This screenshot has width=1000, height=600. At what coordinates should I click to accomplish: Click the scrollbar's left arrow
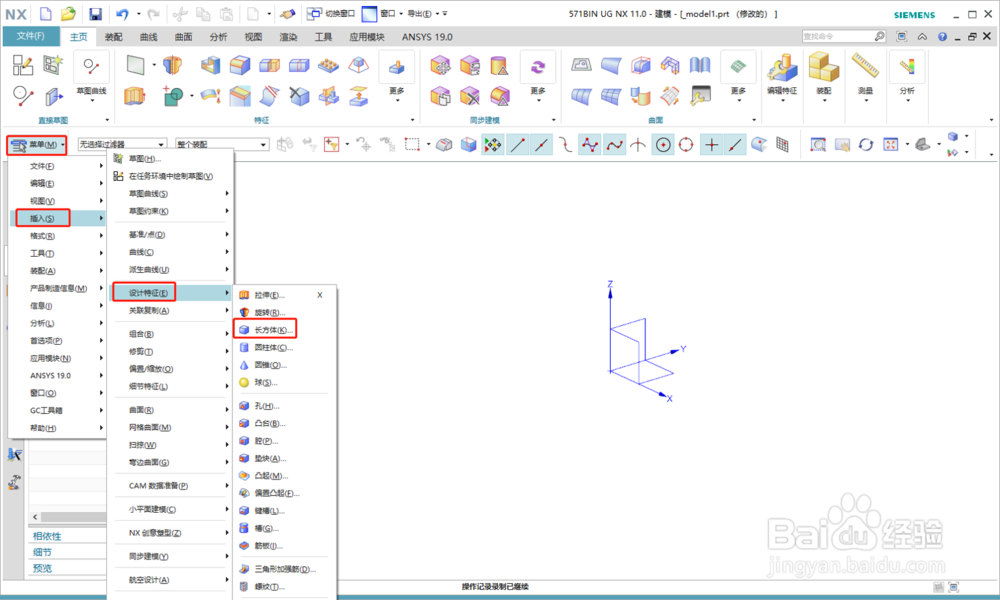pos(35,516)
